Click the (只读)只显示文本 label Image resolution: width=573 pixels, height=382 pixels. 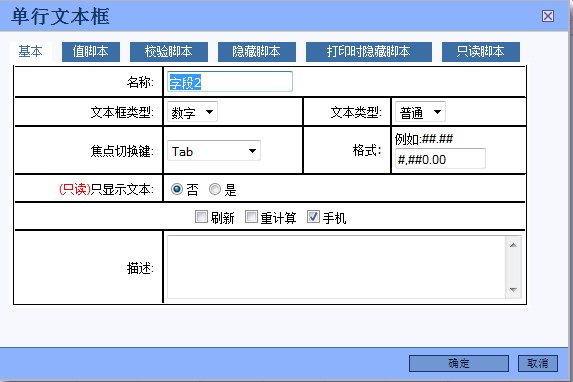click(x=106, y=189)
